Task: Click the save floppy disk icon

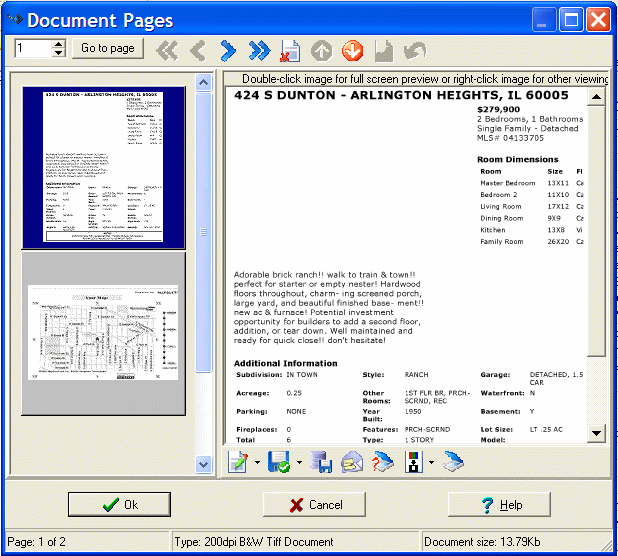Action: coord(280,461)
